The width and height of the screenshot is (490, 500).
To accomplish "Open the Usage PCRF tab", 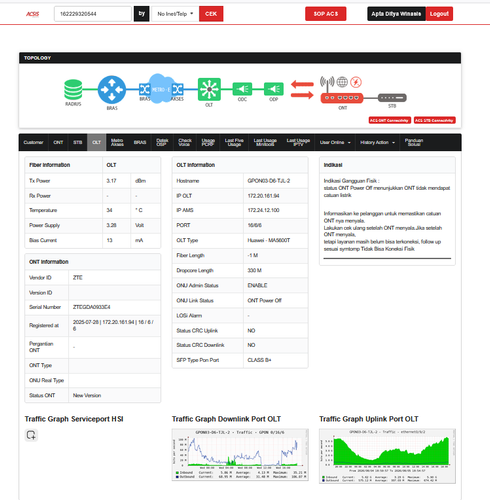I will pos(208,142).
